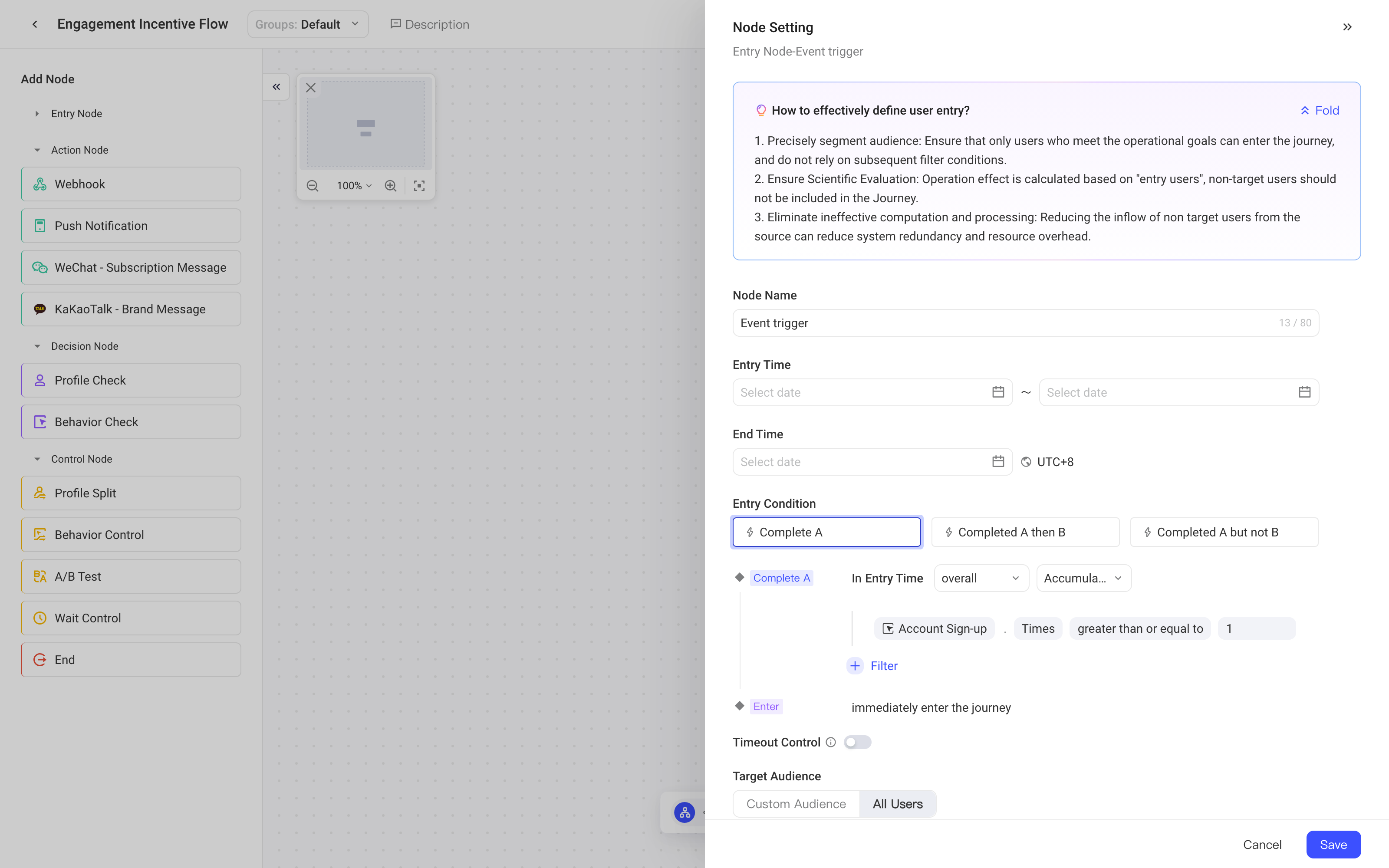Screen dimensions: 1389x868
Task: Open Entry Time end date calendar icon
Action: [1305, 392]
